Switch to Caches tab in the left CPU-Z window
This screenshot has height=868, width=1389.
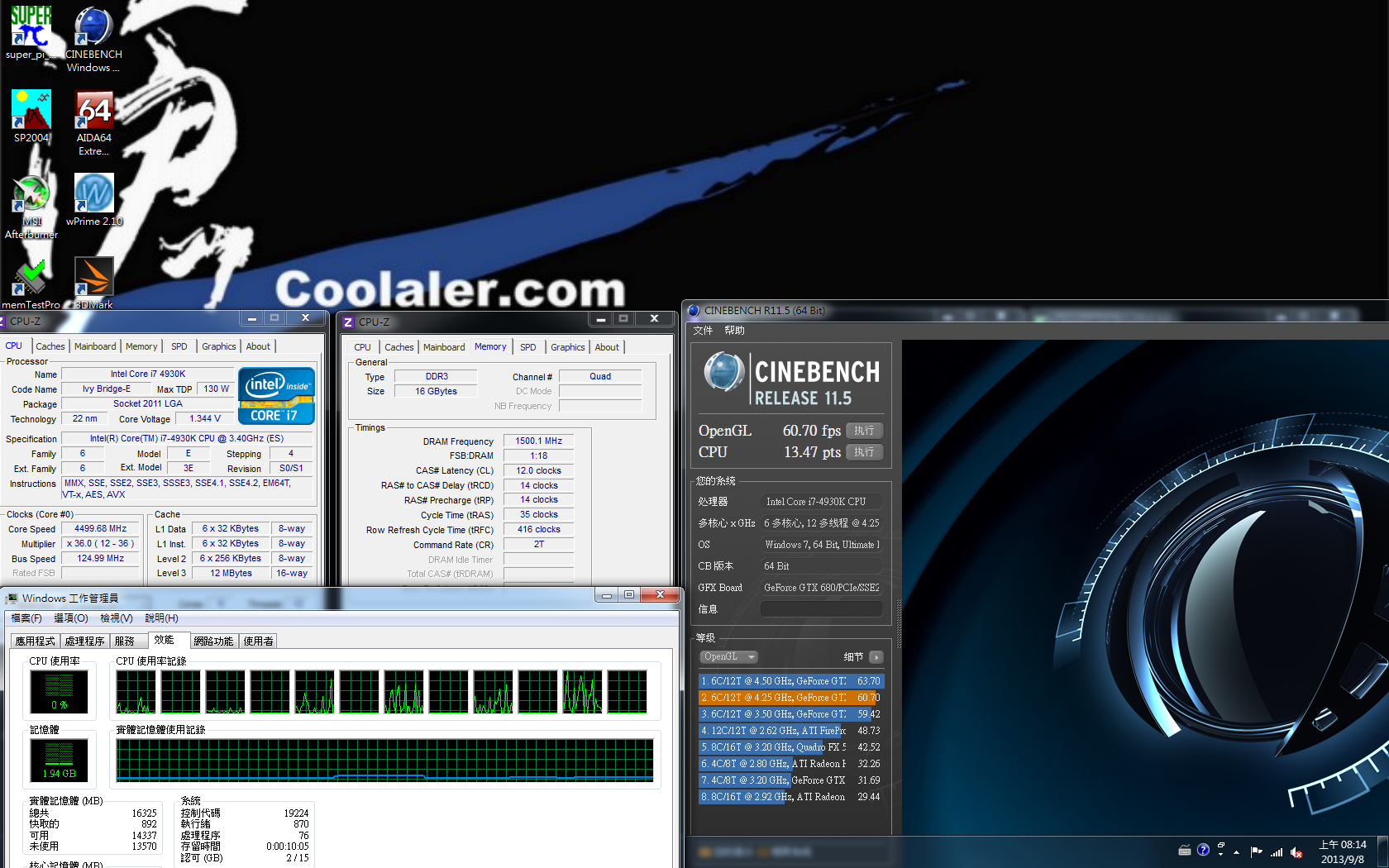pos(50,346)
